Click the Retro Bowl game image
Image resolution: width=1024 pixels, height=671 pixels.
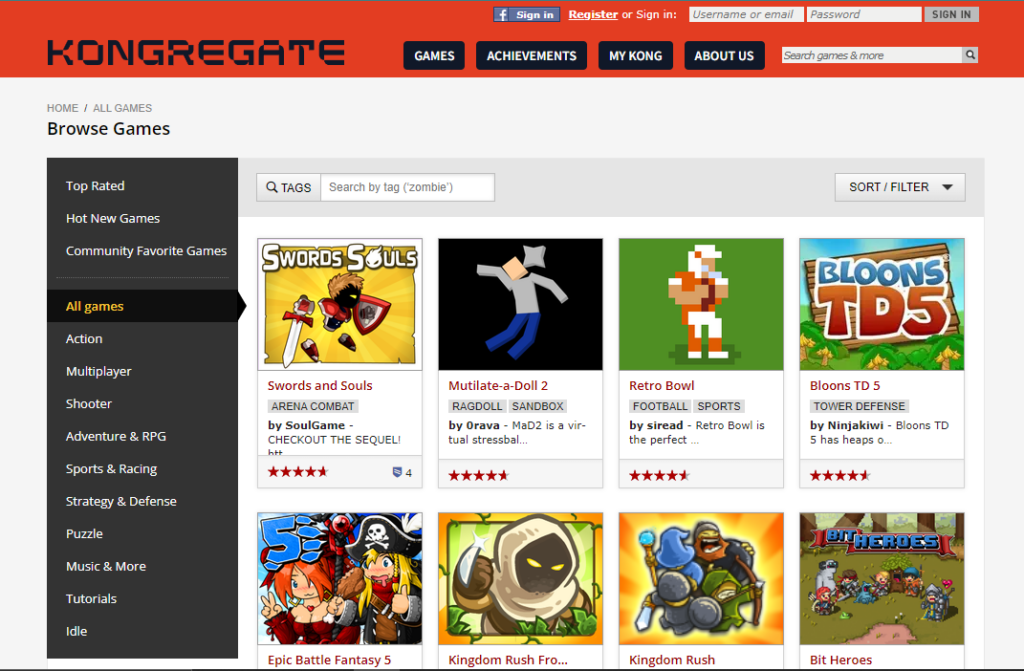(701, 304)
